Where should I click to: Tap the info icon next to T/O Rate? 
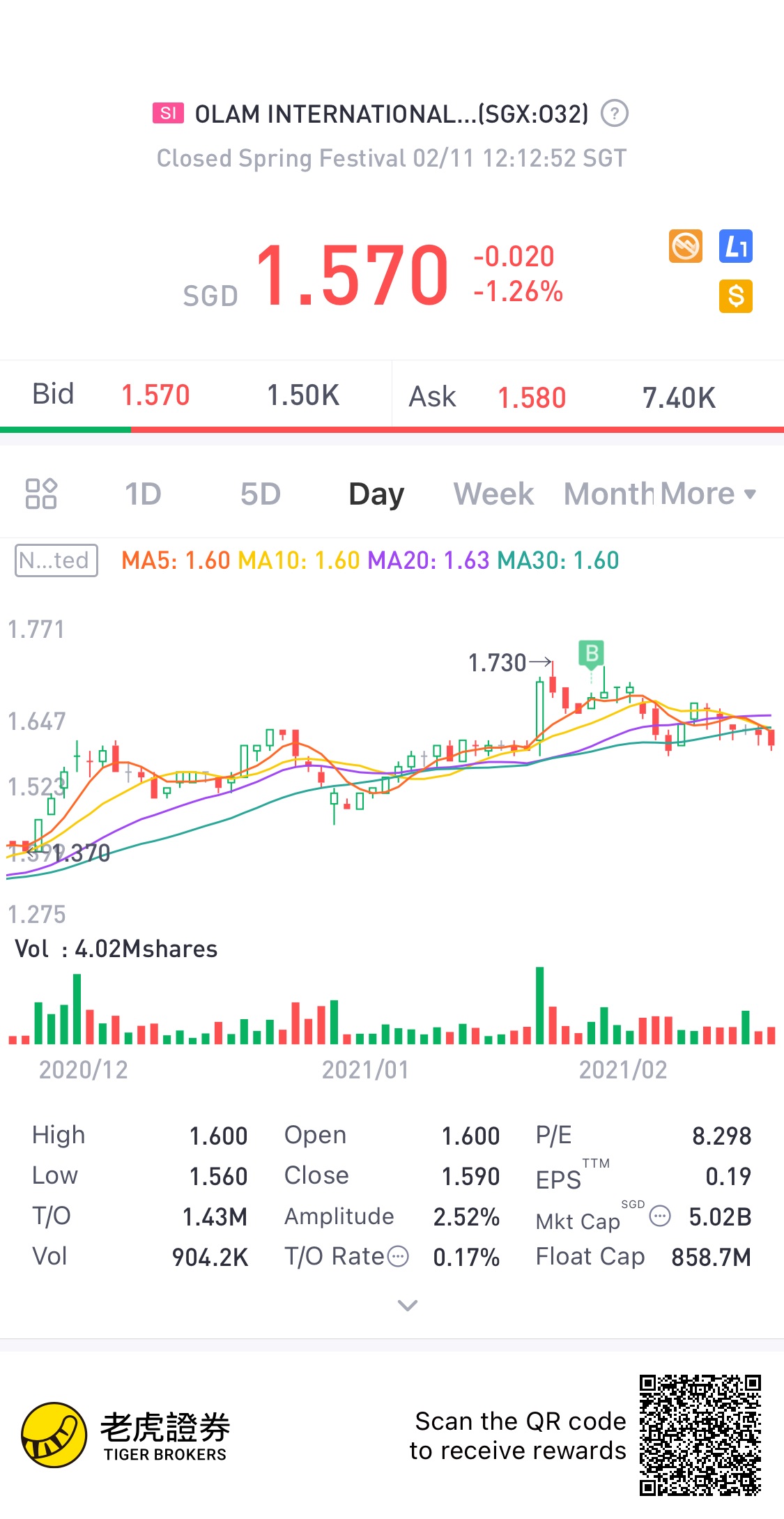point(397,1256)
